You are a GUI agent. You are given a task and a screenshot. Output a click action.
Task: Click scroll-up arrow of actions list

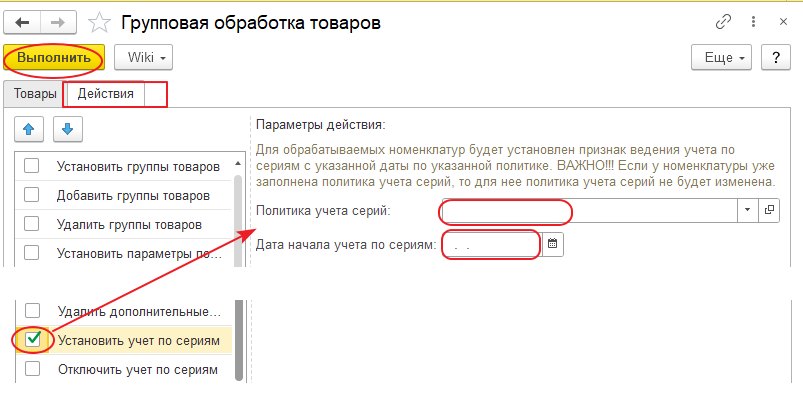click(238, 164)
